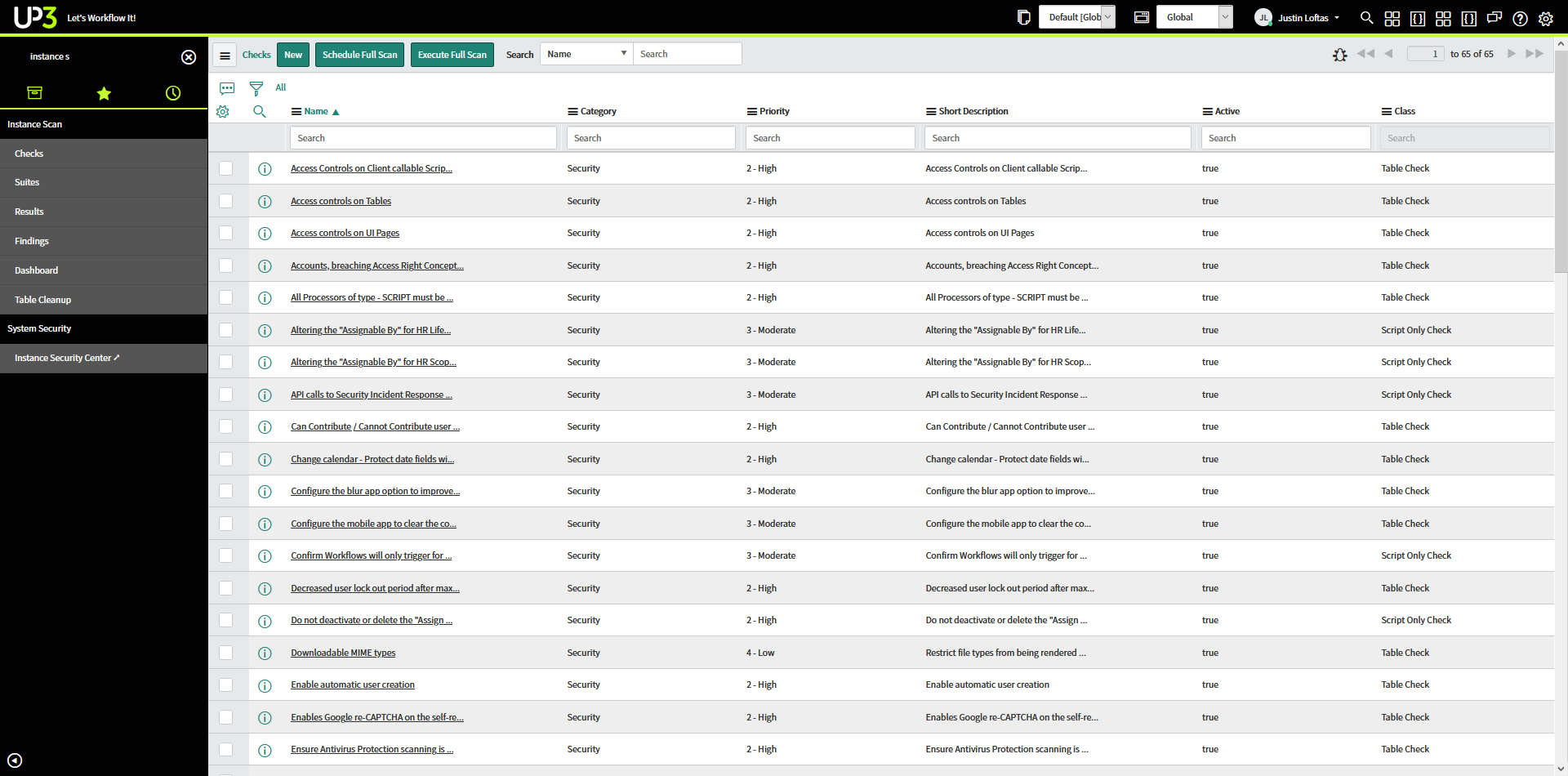Screen dimensions: 1568x776
Task: Select the star Favorites tab in the sidebar
Action: click(x=104, y=93)
